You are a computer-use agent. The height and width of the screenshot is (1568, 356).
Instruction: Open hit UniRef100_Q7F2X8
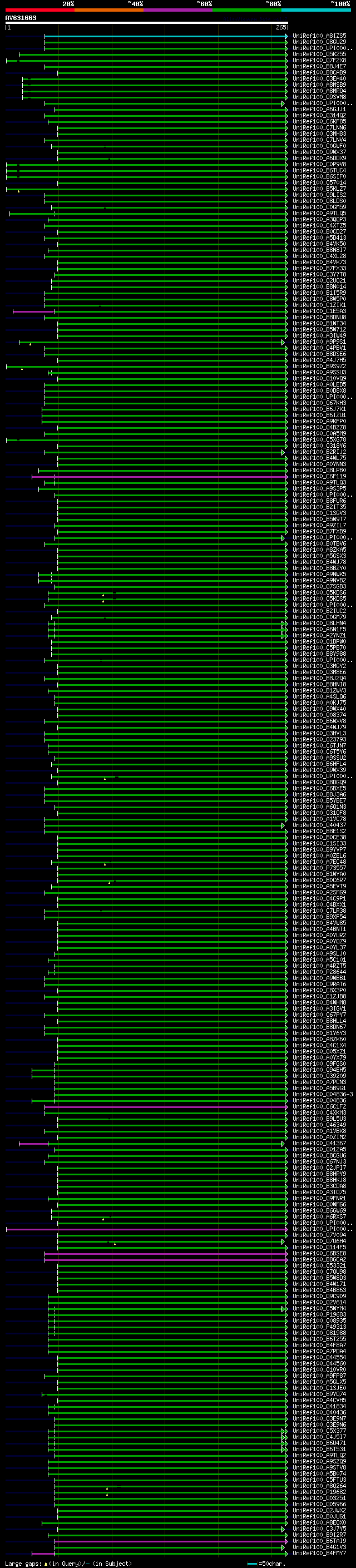[319, 60]
